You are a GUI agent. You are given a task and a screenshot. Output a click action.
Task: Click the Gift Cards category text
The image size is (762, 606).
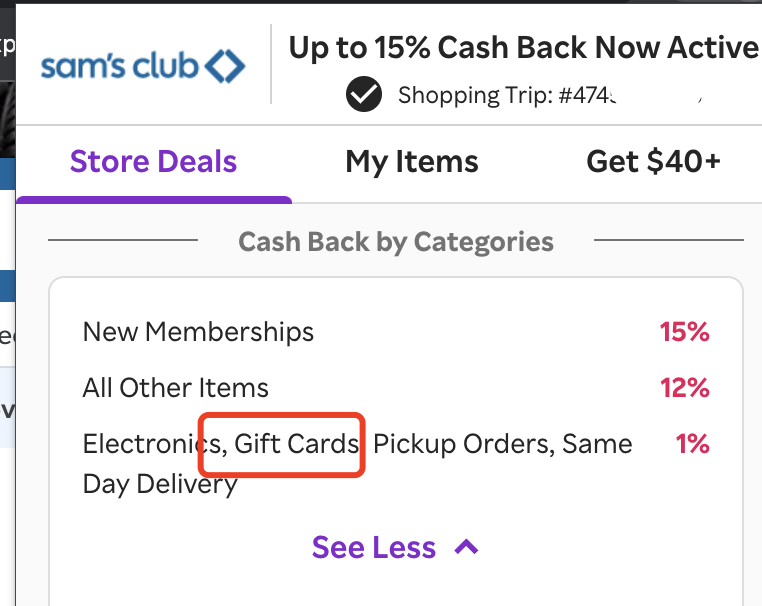pyautogui.click(x=297, y=443)
